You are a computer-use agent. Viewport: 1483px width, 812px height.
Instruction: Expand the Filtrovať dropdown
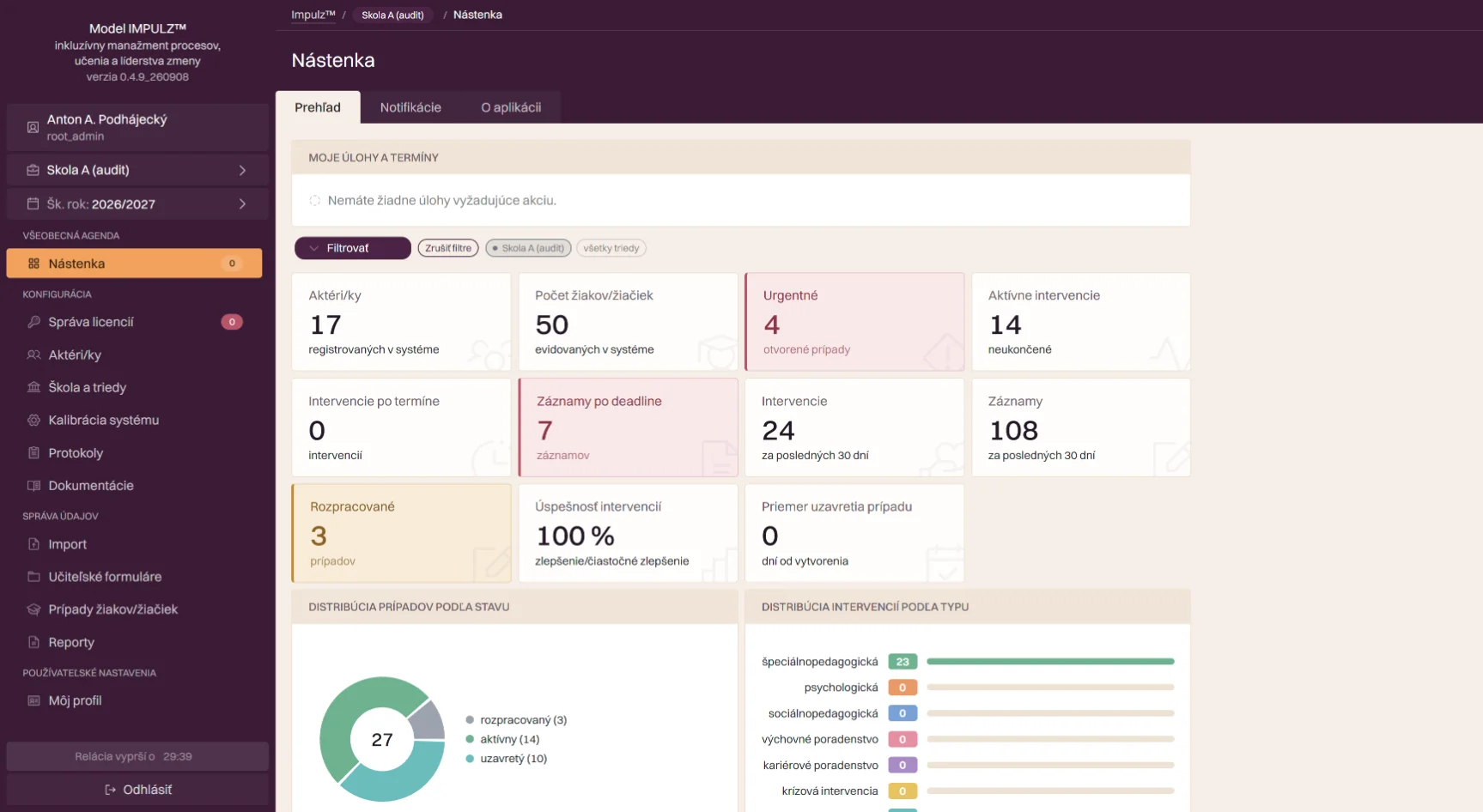[352, 248]
